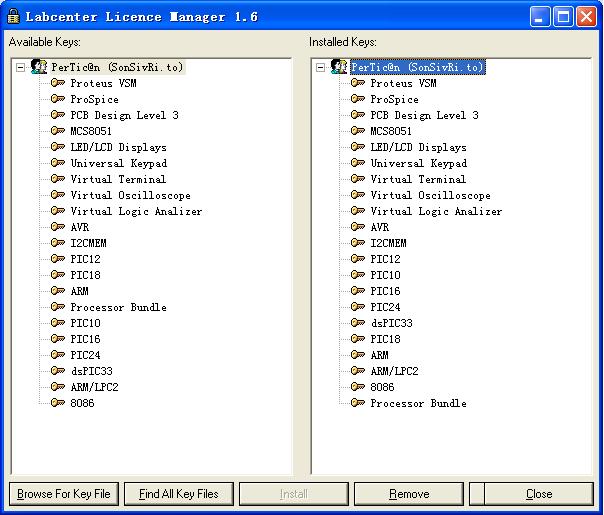This screenshot has width=604, height=515.
Task: Select ARM/LPC2 in Available Keys list
Action: 94,387
